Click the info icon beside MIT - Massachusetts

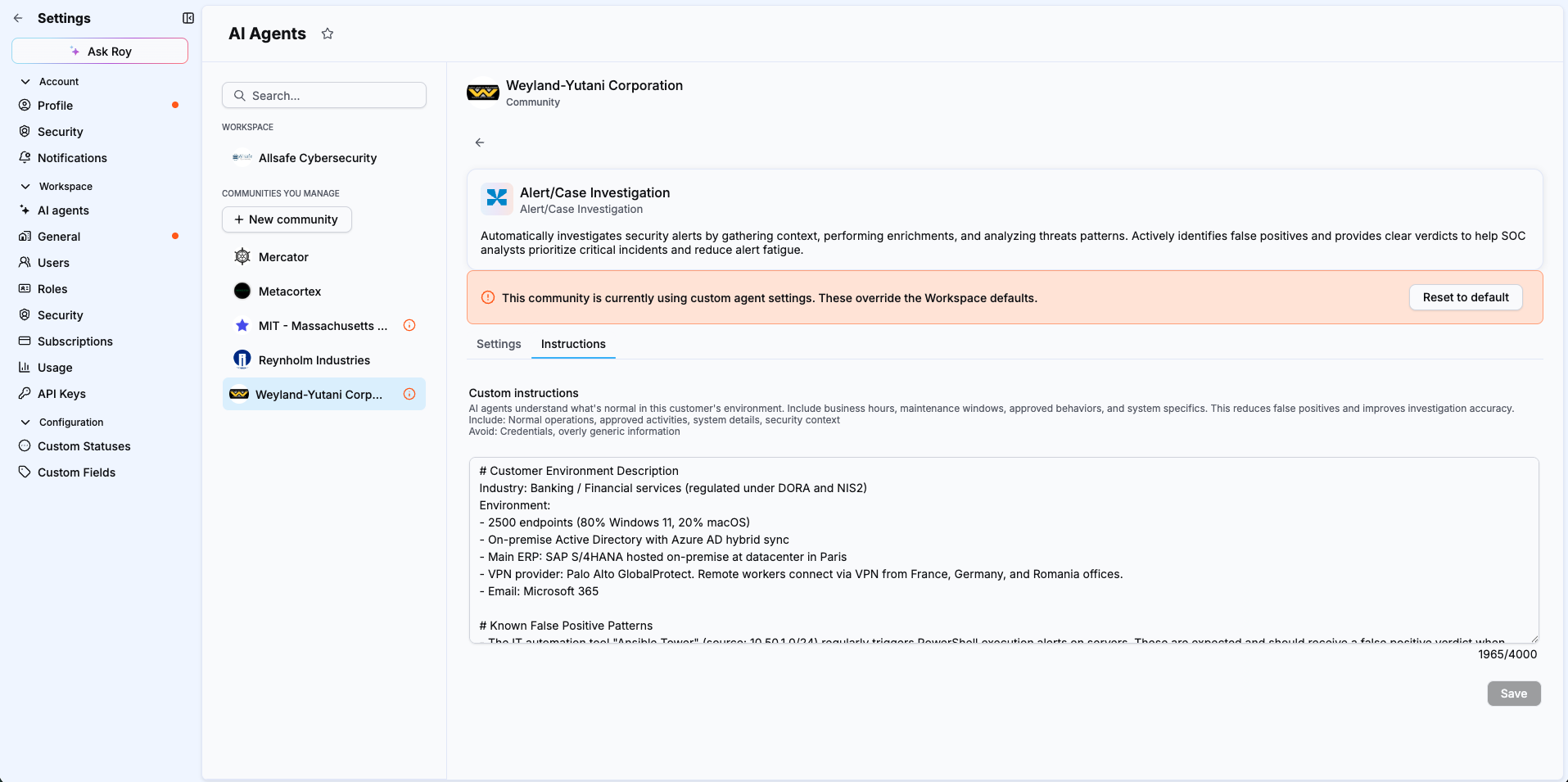click(x=409, y=325)
